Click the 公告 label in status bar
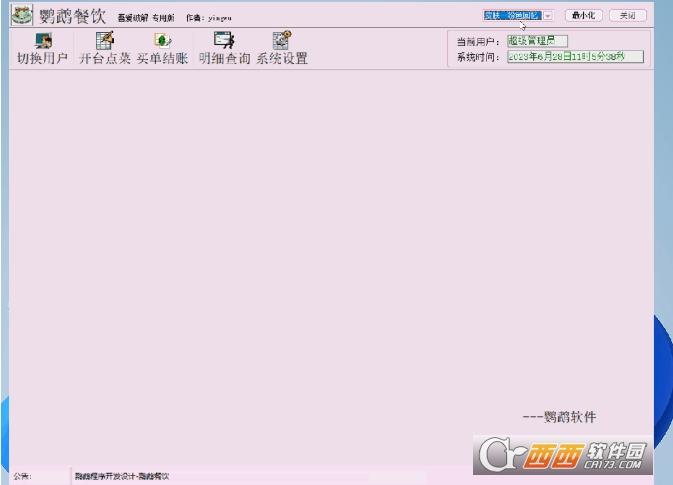 (22, 476)
